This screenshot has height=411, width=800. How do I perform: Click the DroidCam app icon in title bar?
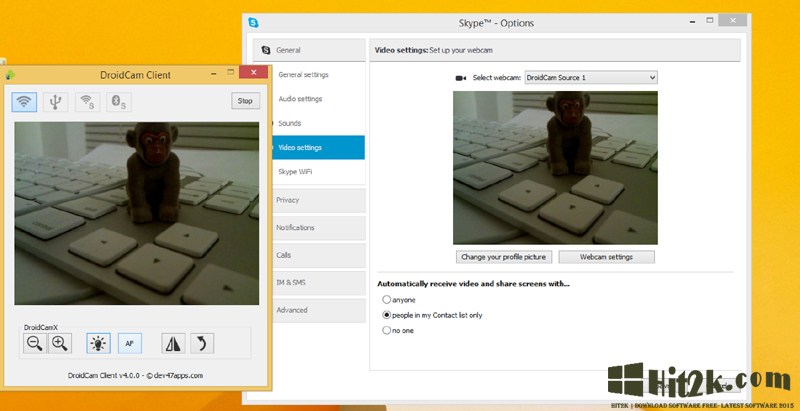(x=10, y=75)
